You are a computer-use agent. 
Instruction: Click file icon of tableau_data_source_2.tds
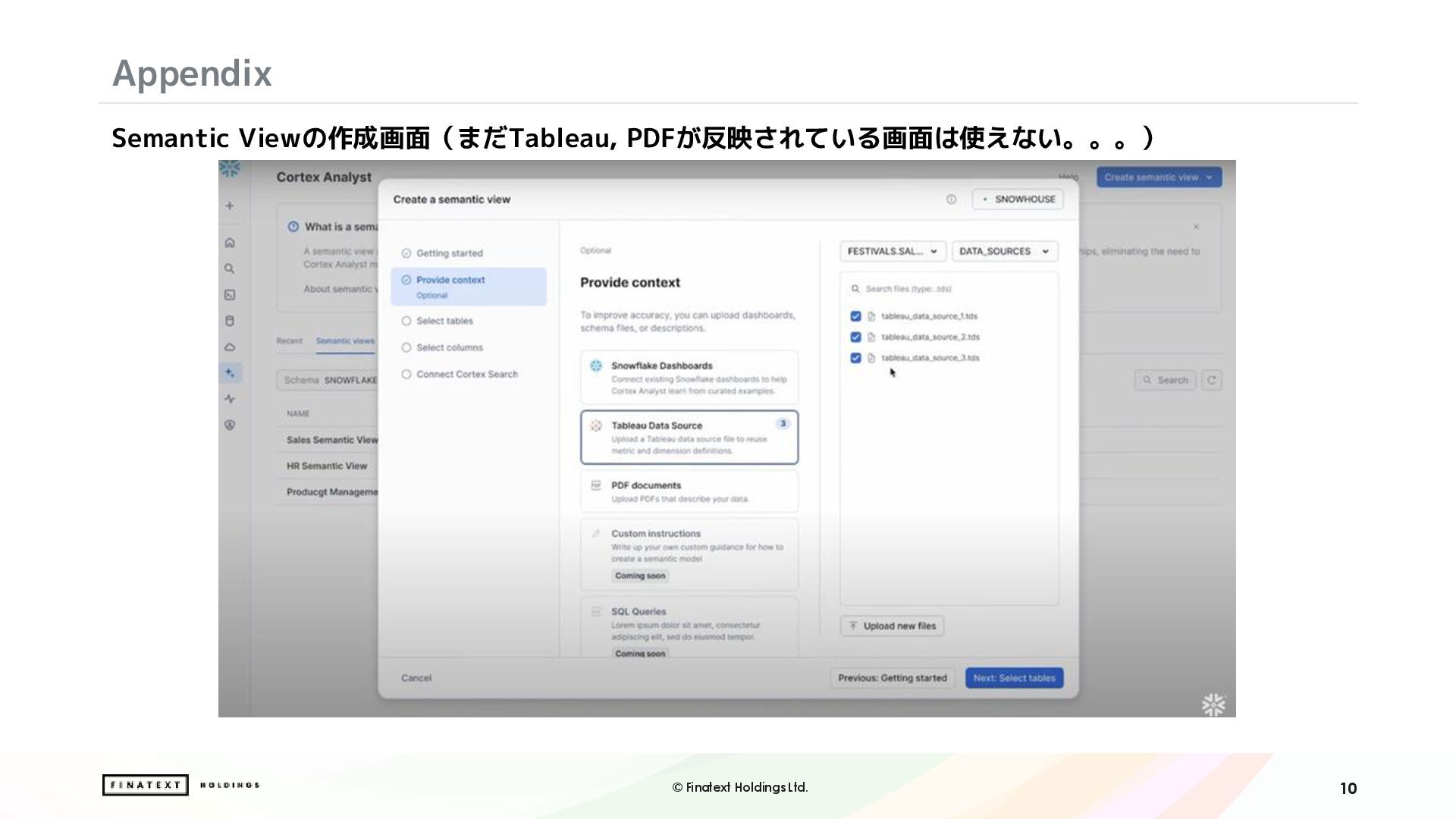pos(871,337)
